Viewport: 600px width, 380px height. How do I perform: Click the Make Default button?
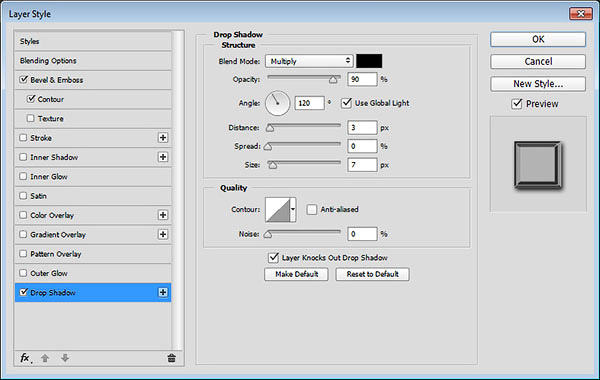(x=296, y=274)
